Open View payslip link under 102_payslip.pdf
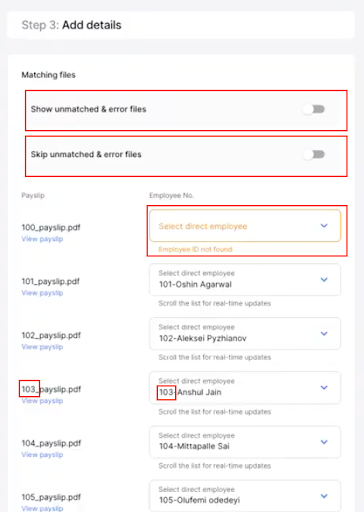 [x=42, y=347]
